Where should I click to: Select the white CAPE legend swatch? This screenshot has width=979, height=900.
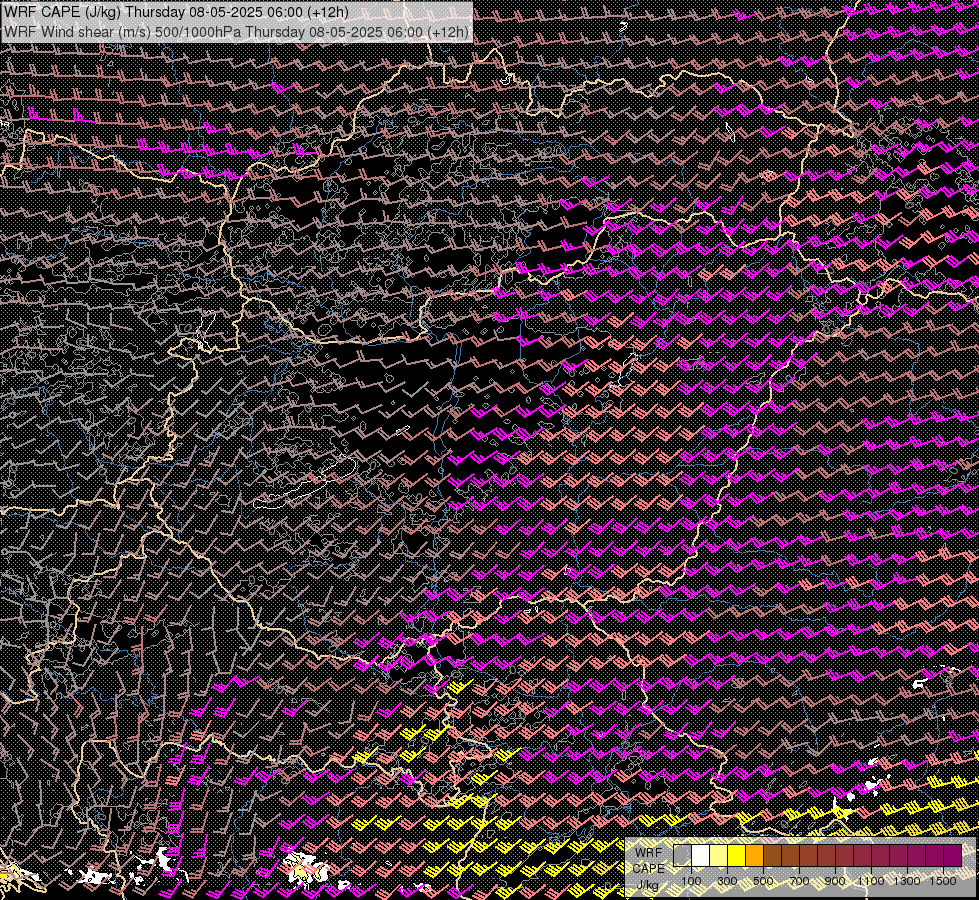point(701,856)
